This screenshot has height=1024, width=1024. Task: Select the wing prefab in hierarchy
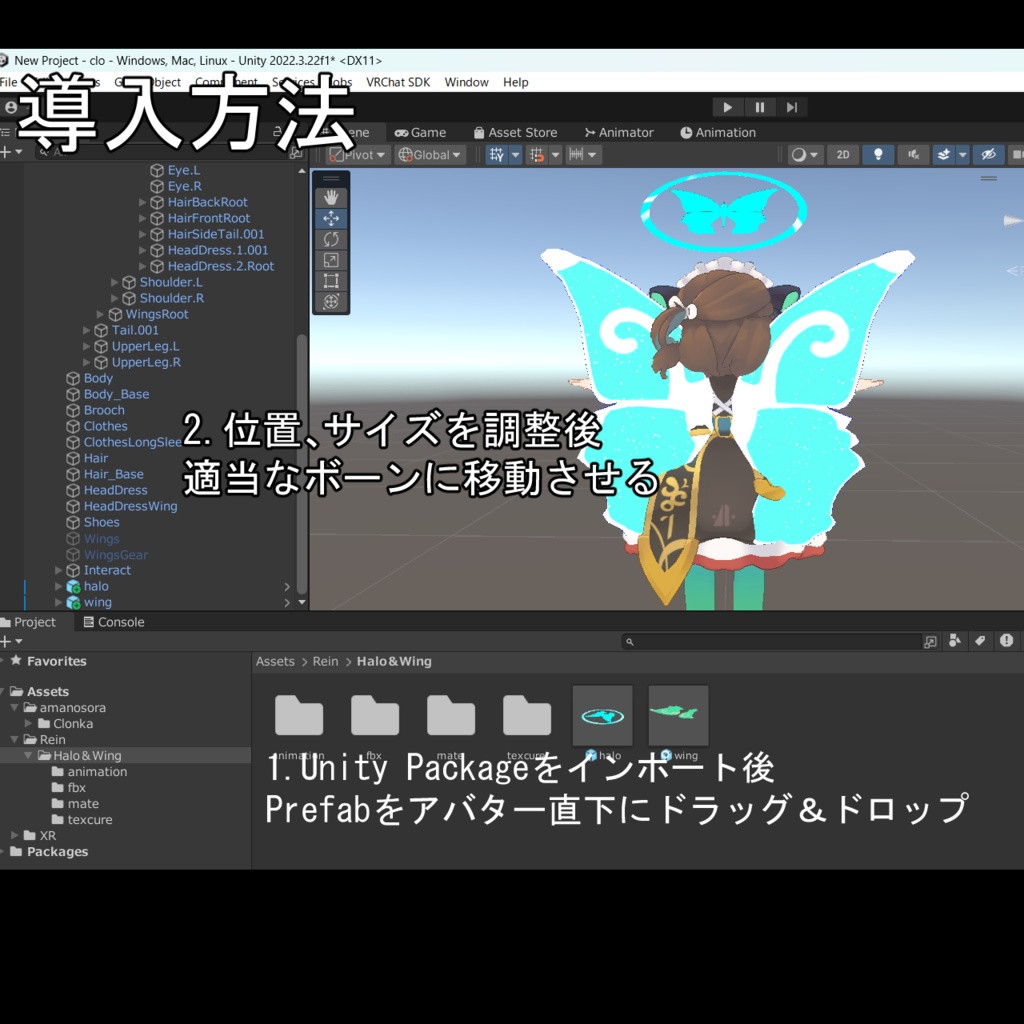pyautogui.click(x=97, y=603)
